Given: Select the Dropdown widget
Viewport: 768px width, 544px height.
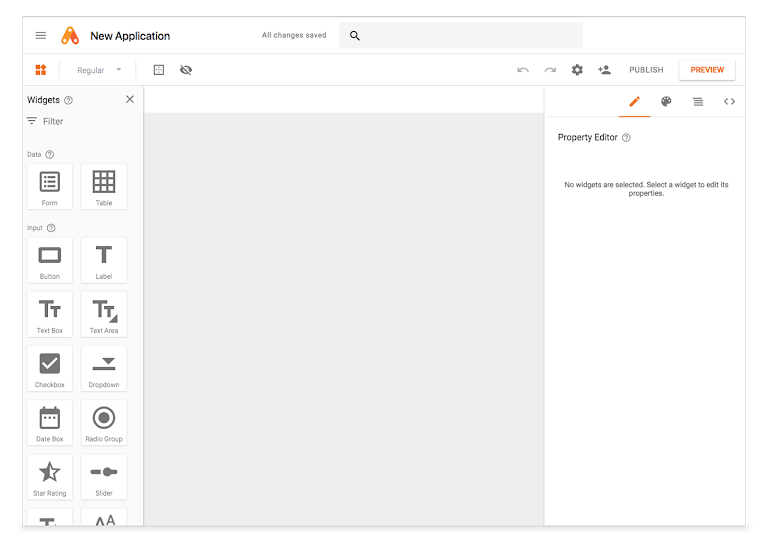Looking at the screenshot, I should [x=104, y=368].
